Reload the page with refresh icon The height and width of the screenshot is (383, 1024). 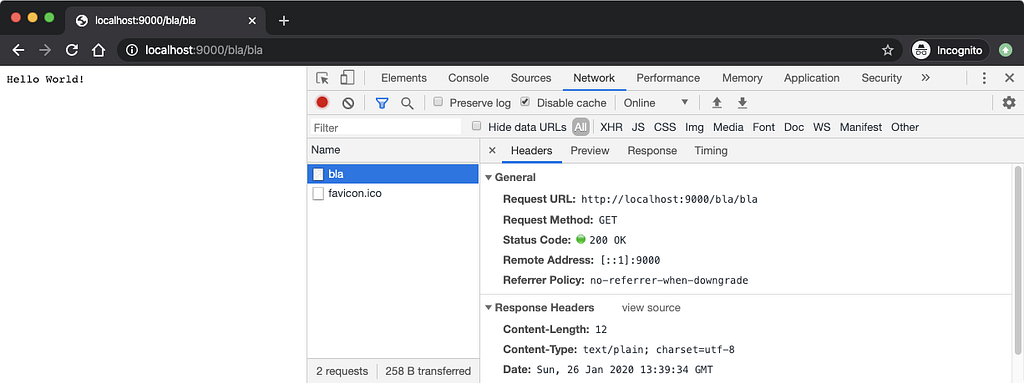[72, 50]
